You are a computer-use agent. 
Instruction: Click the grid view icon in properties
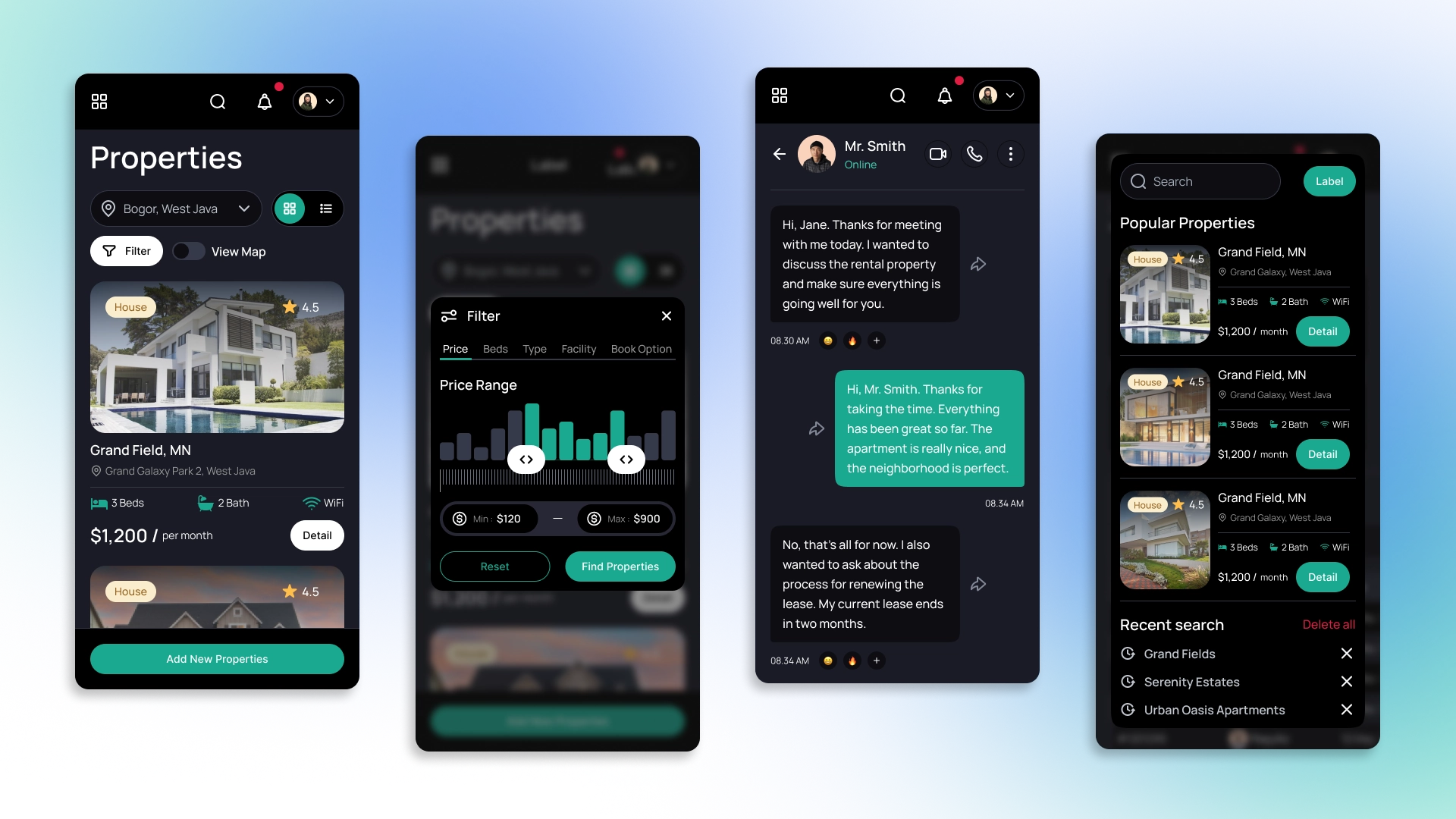[x=291, y=208]
